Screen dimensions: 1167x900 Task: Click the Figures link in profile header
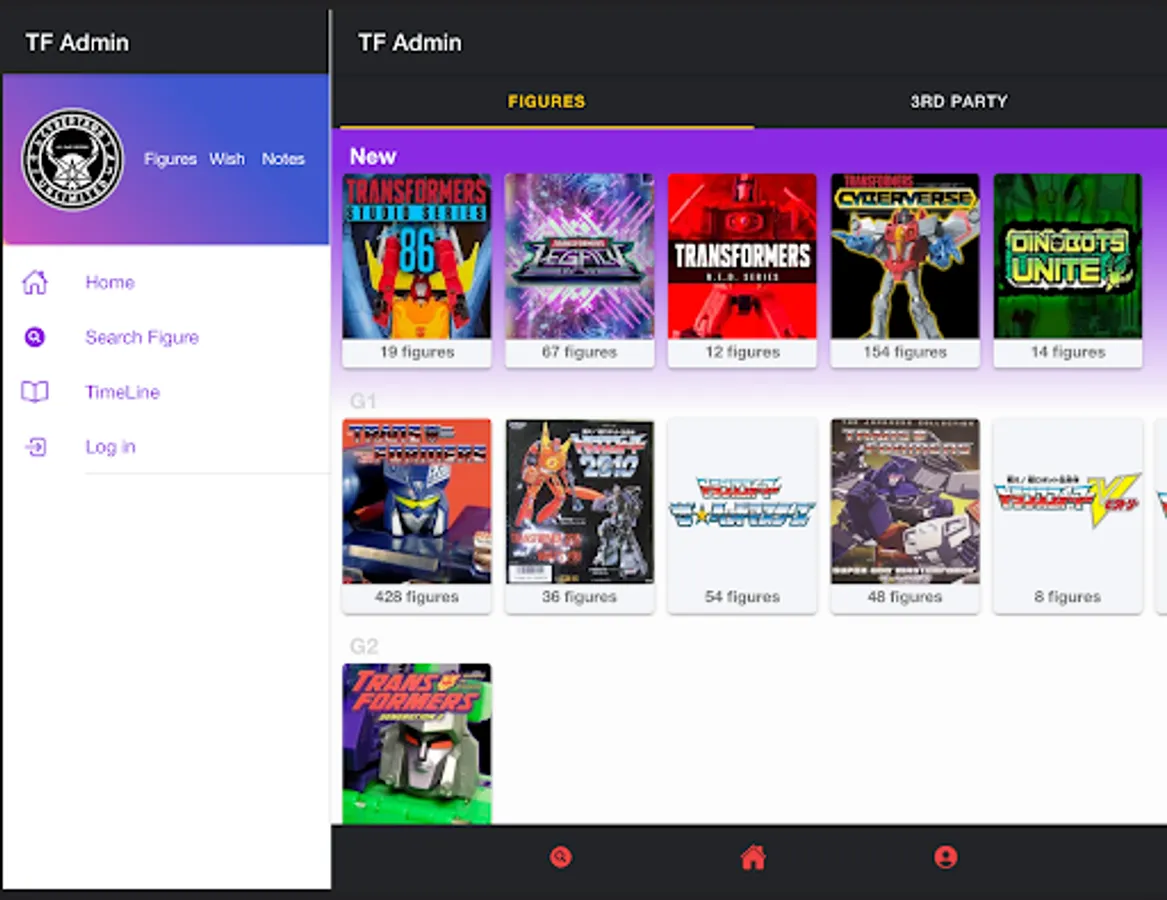coord(170,159)
